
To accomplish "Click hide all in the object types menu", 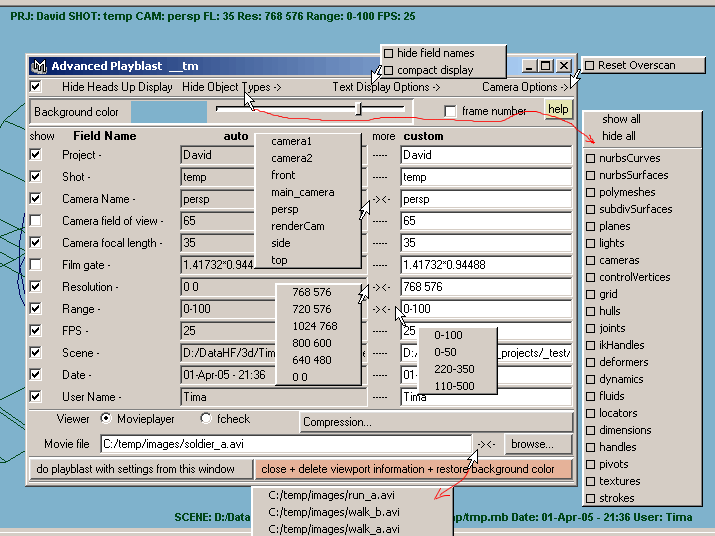I will coord(619,136).
